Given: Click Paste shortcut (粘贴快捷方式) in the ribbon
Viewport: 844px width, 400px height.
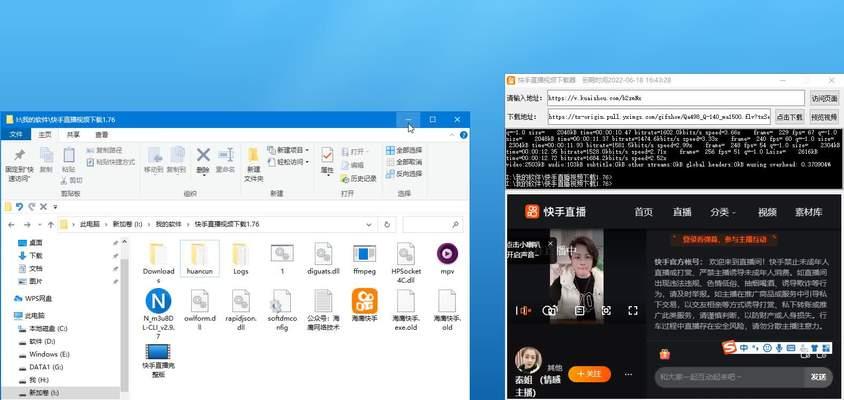Looking at the screenshot, I should [110, 162].
